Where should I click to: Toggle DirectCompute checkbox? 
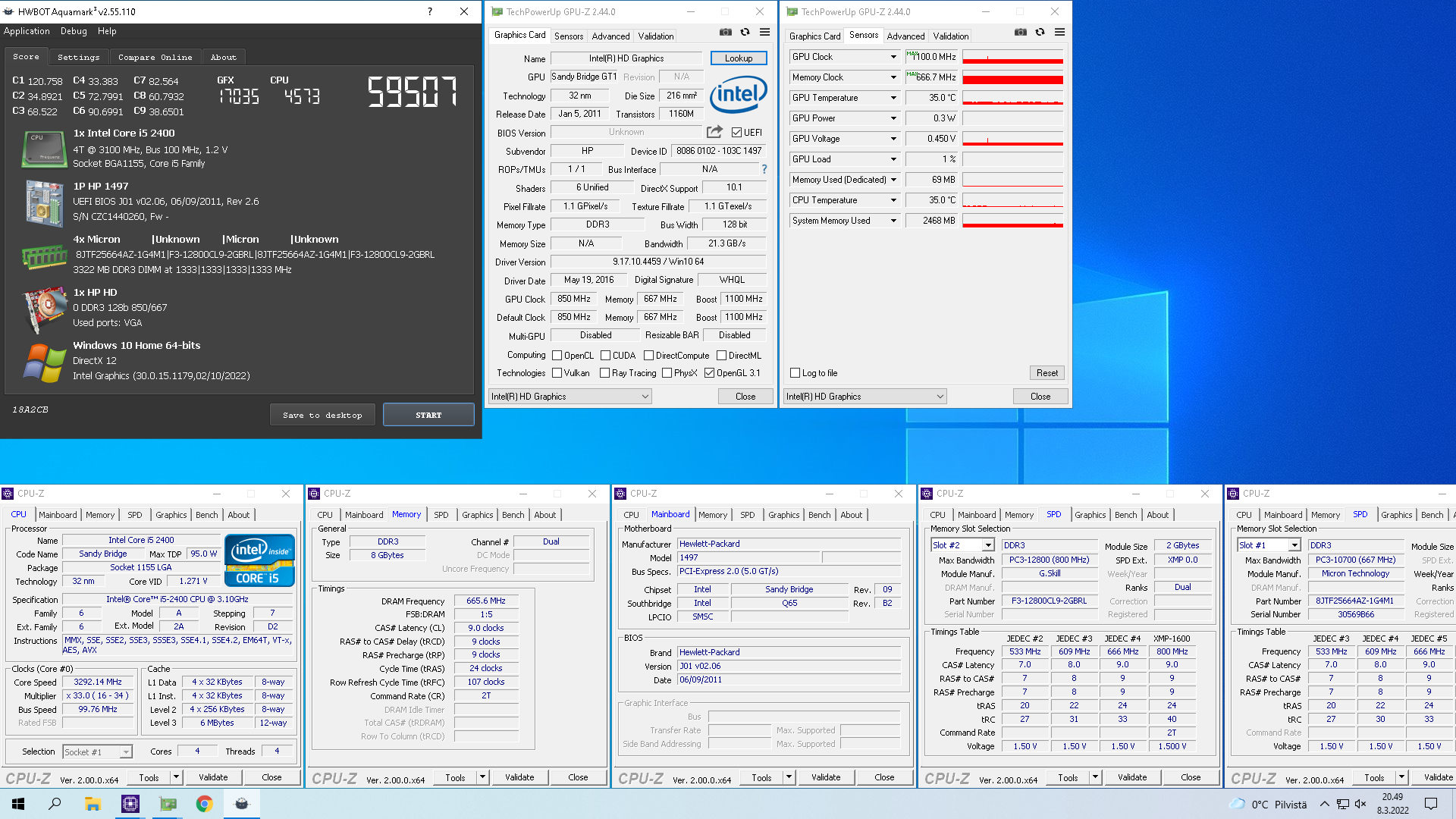pyautogui.click(x=648, y=356)
